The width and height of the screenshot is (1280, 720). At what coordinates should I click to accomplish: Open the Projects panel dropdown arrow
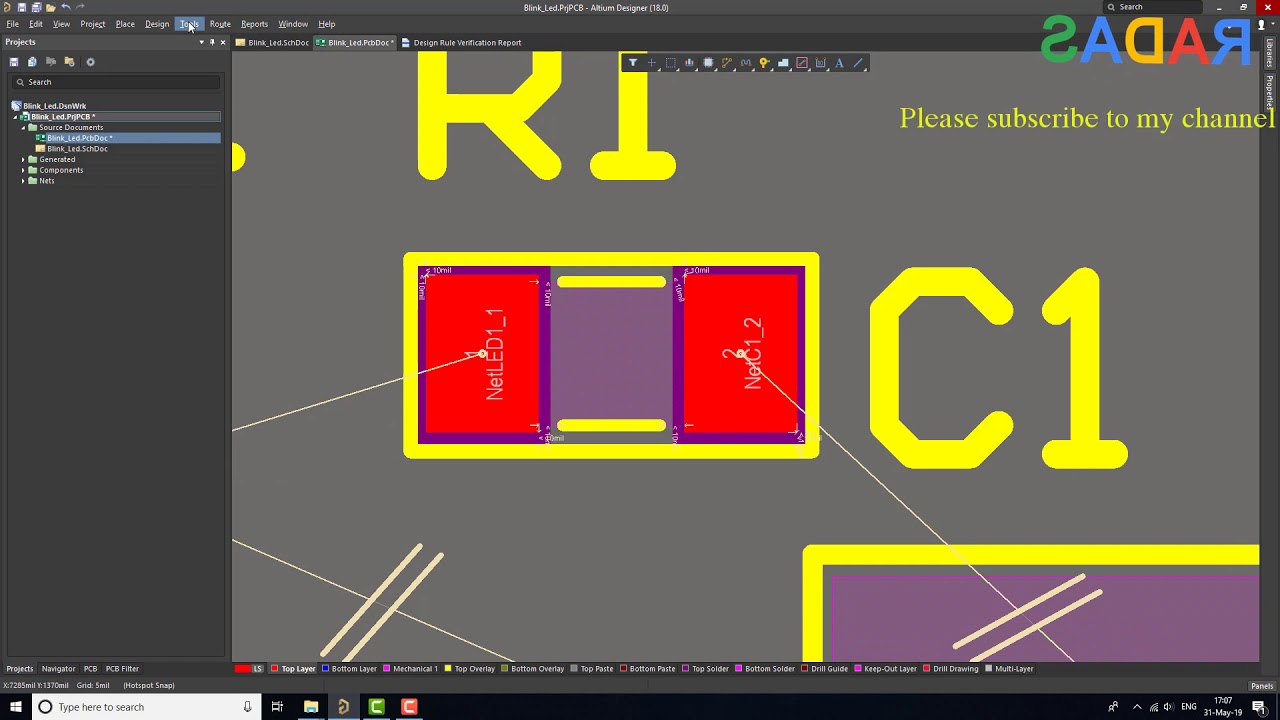[x=201, y=42]
